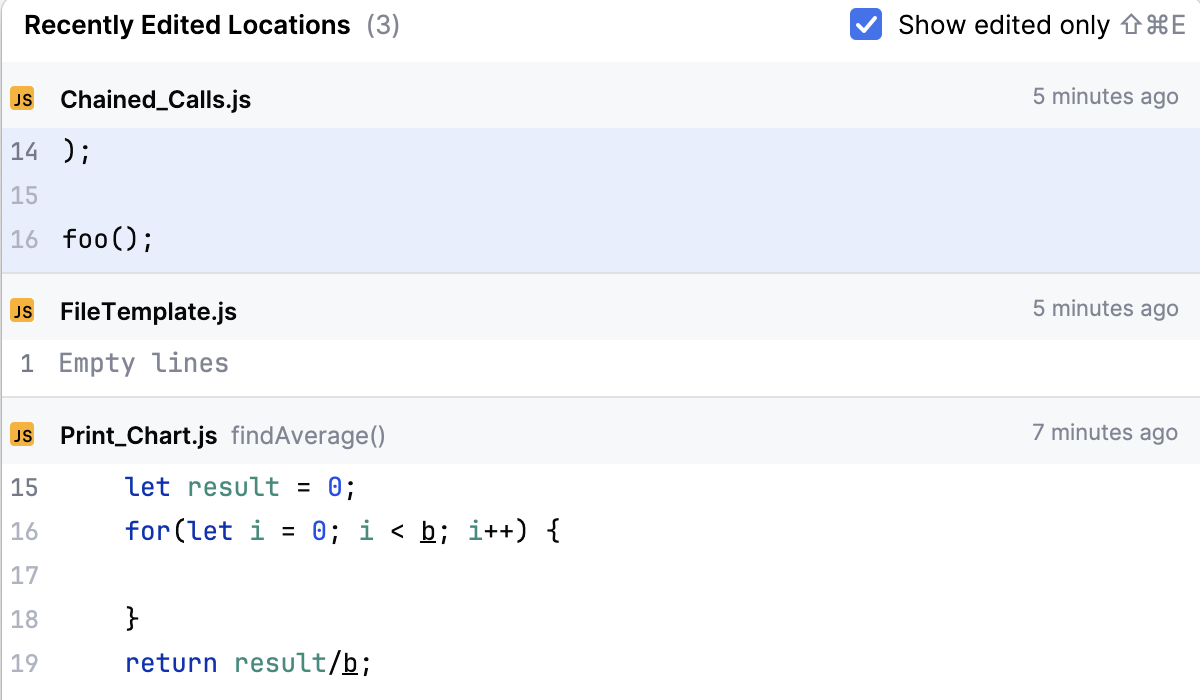Click the closing brace on line 18
The image size is (1200, 700).
tap(132, 619)
